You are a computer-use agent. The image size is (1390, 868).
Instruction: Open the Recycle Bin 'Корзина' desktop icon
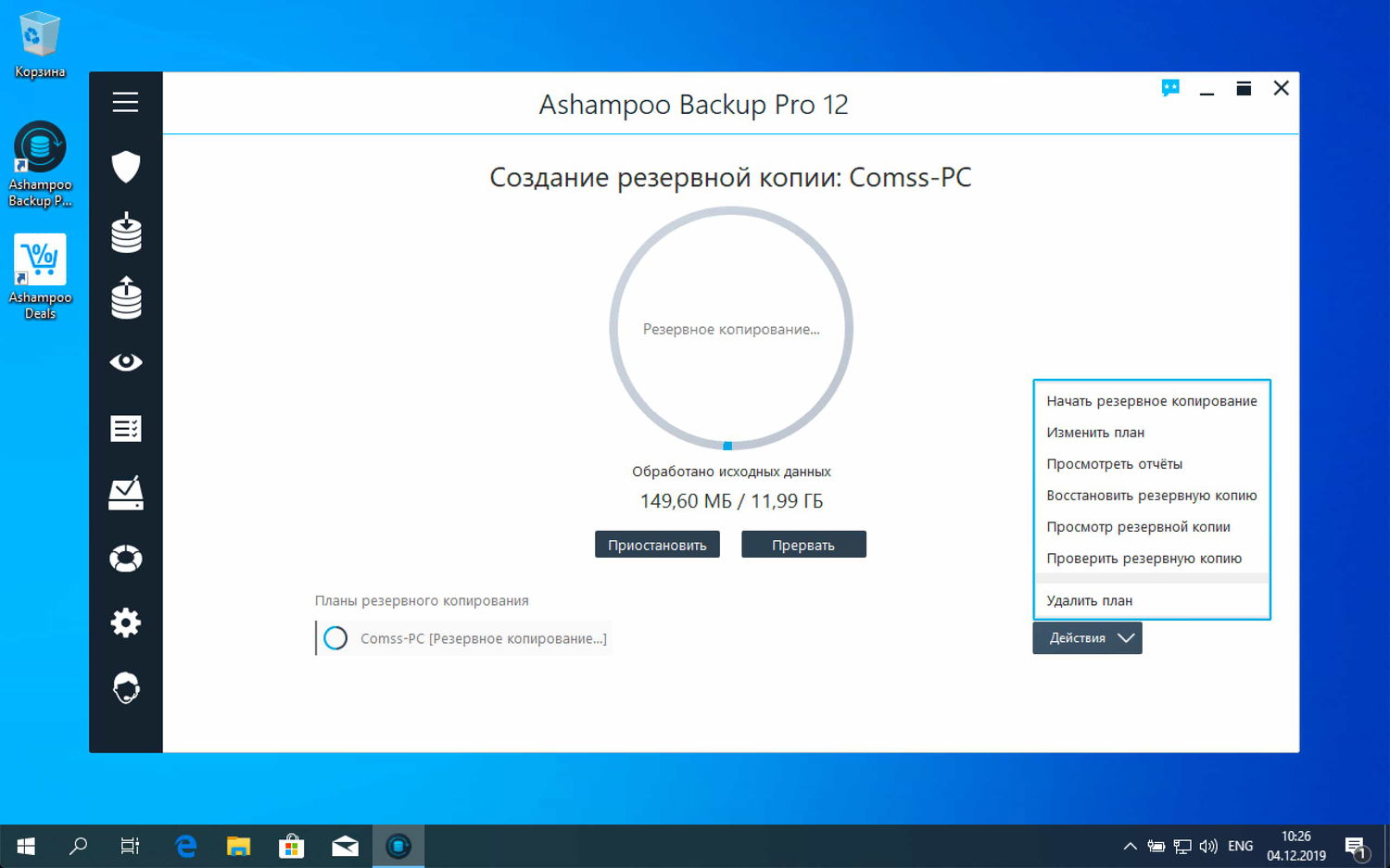[x=40, y=44]
